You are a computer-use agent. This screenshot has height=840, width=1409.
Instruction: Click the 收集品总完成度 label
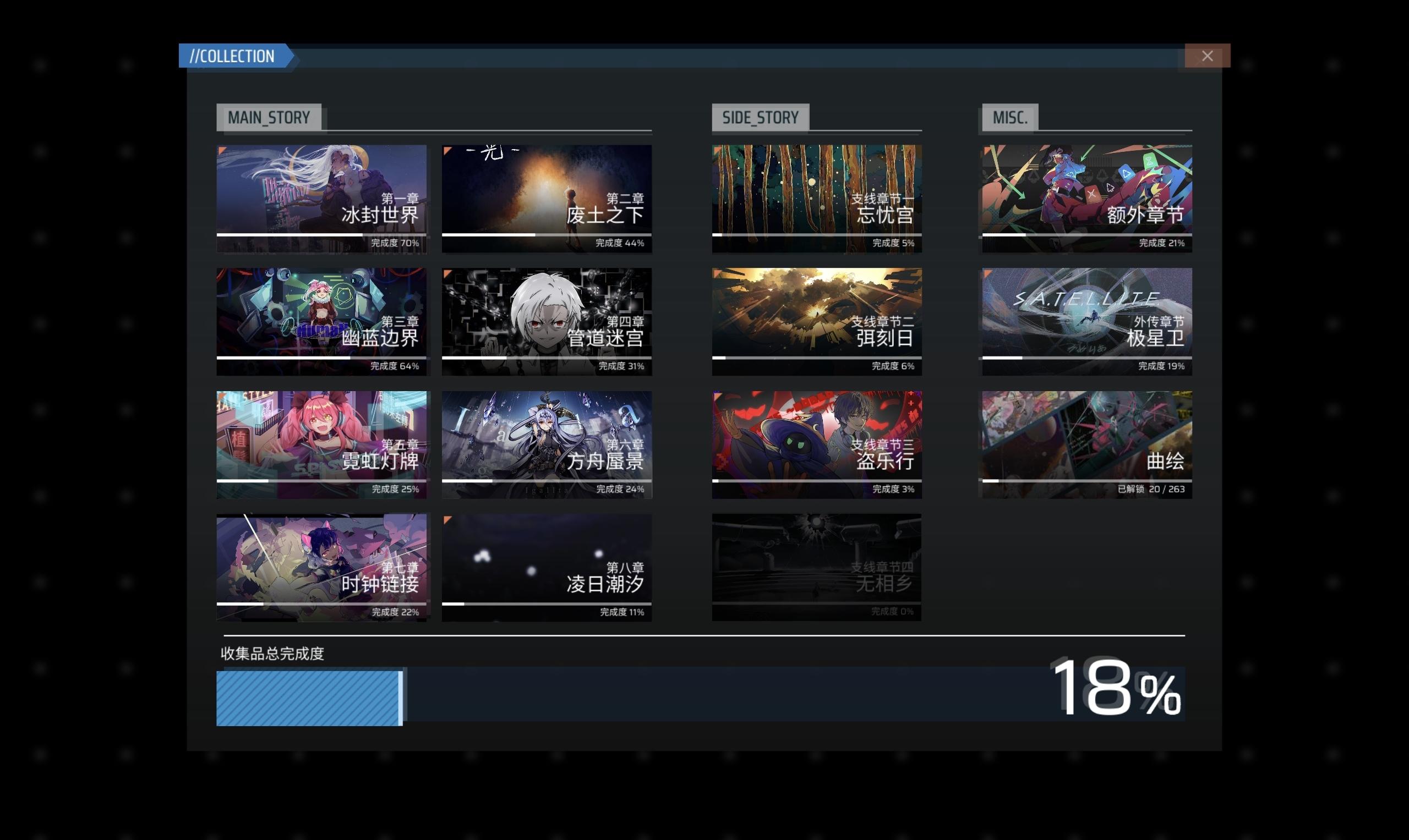(x=272, y=654)
